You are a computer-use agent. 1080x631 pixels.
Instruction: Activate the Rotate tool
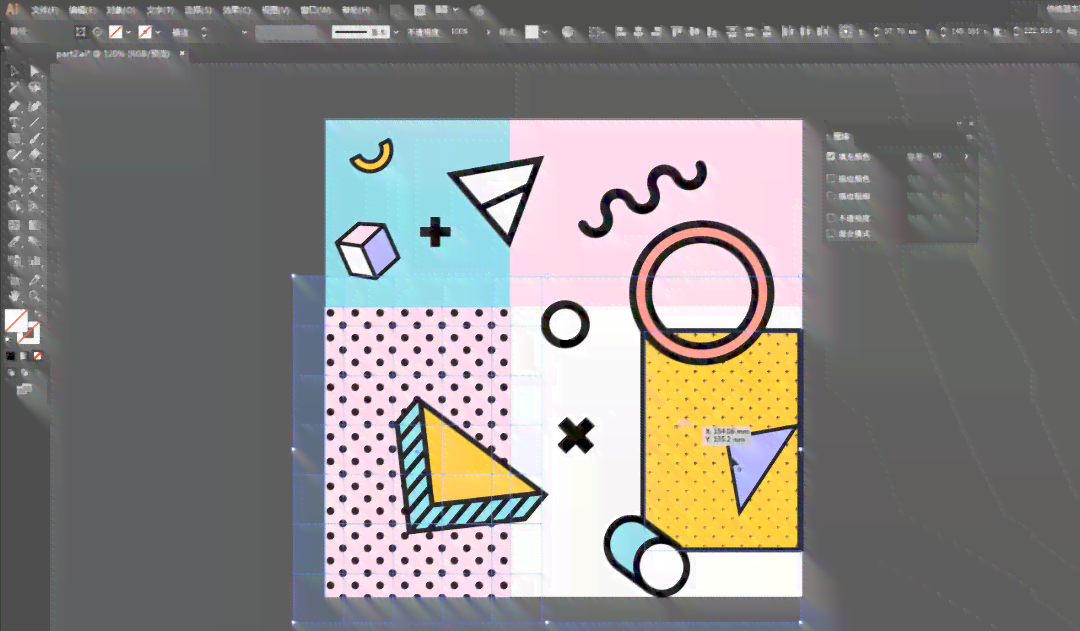[x=14, y=174]
